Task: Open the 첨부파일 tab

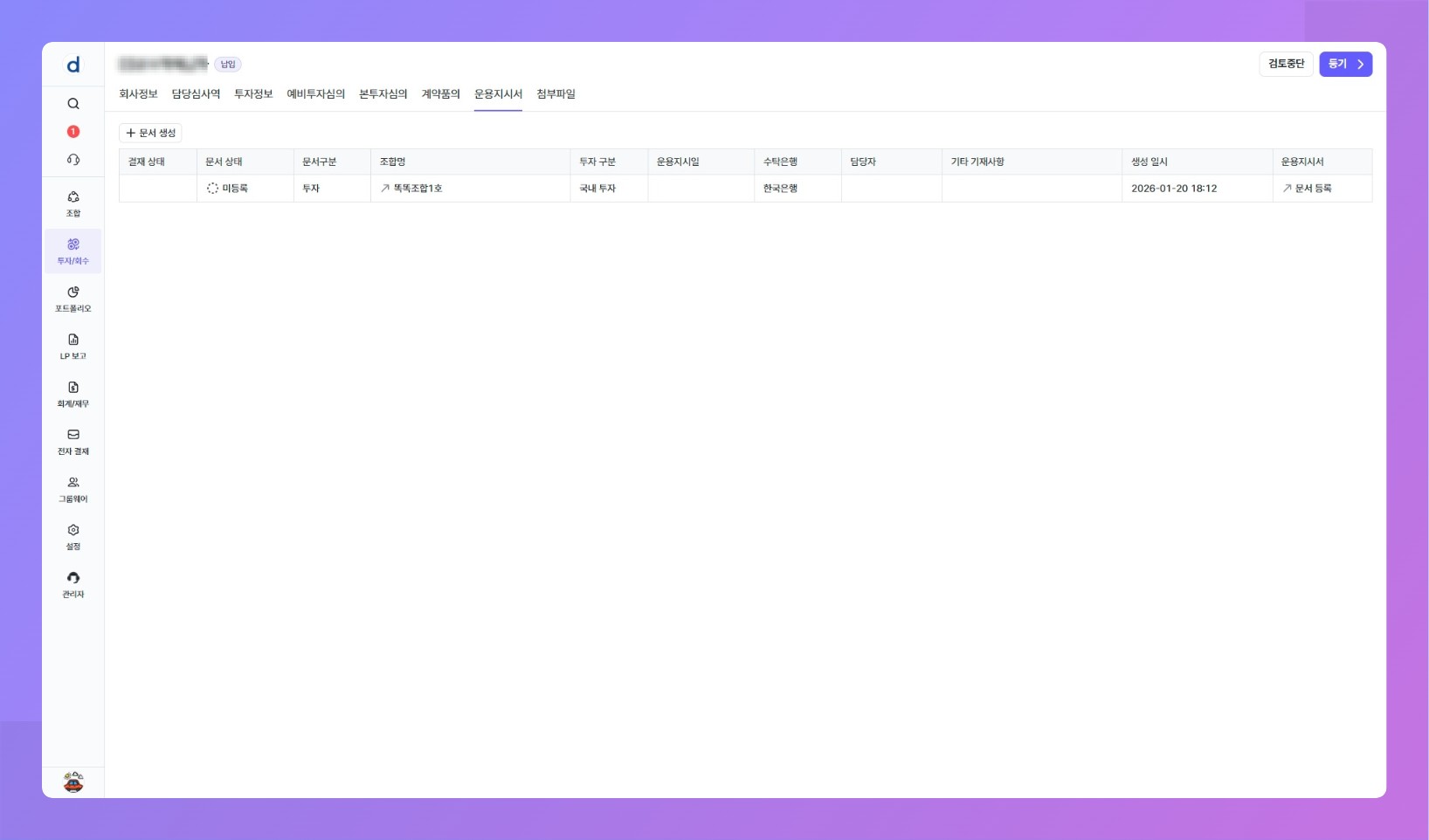Action: click(556, 94)
